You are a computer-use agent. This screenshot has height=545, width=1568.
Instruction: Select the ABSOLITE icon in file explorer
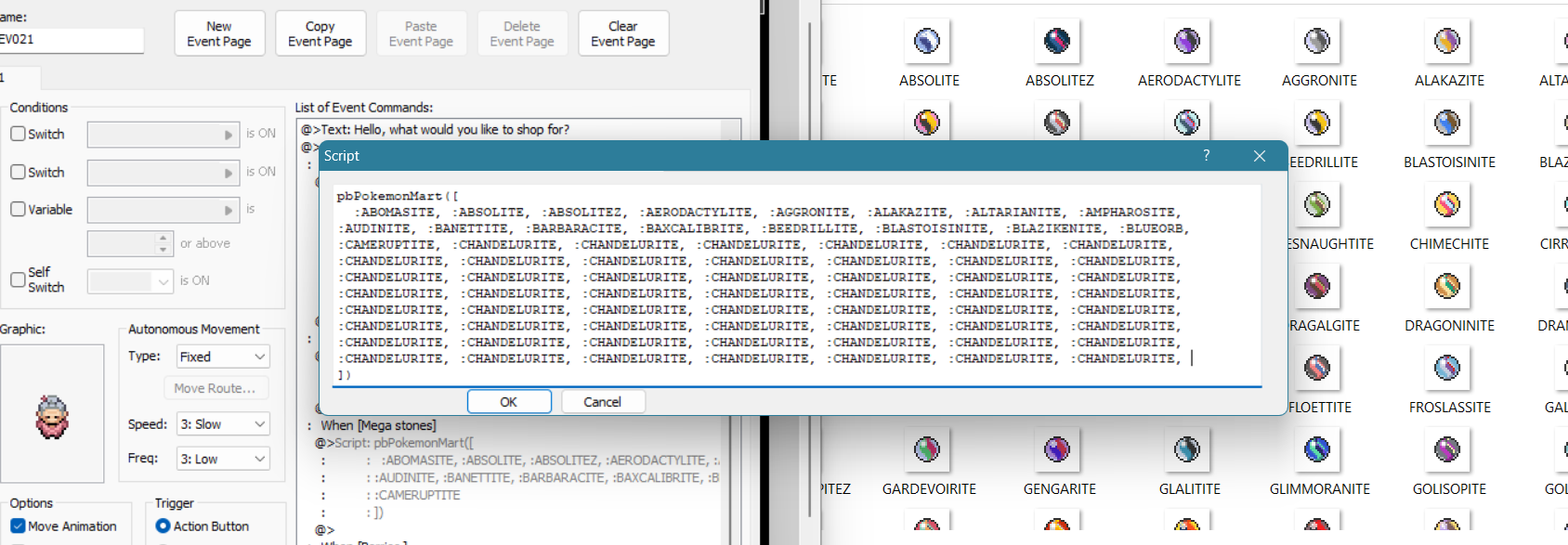point(927,41)
